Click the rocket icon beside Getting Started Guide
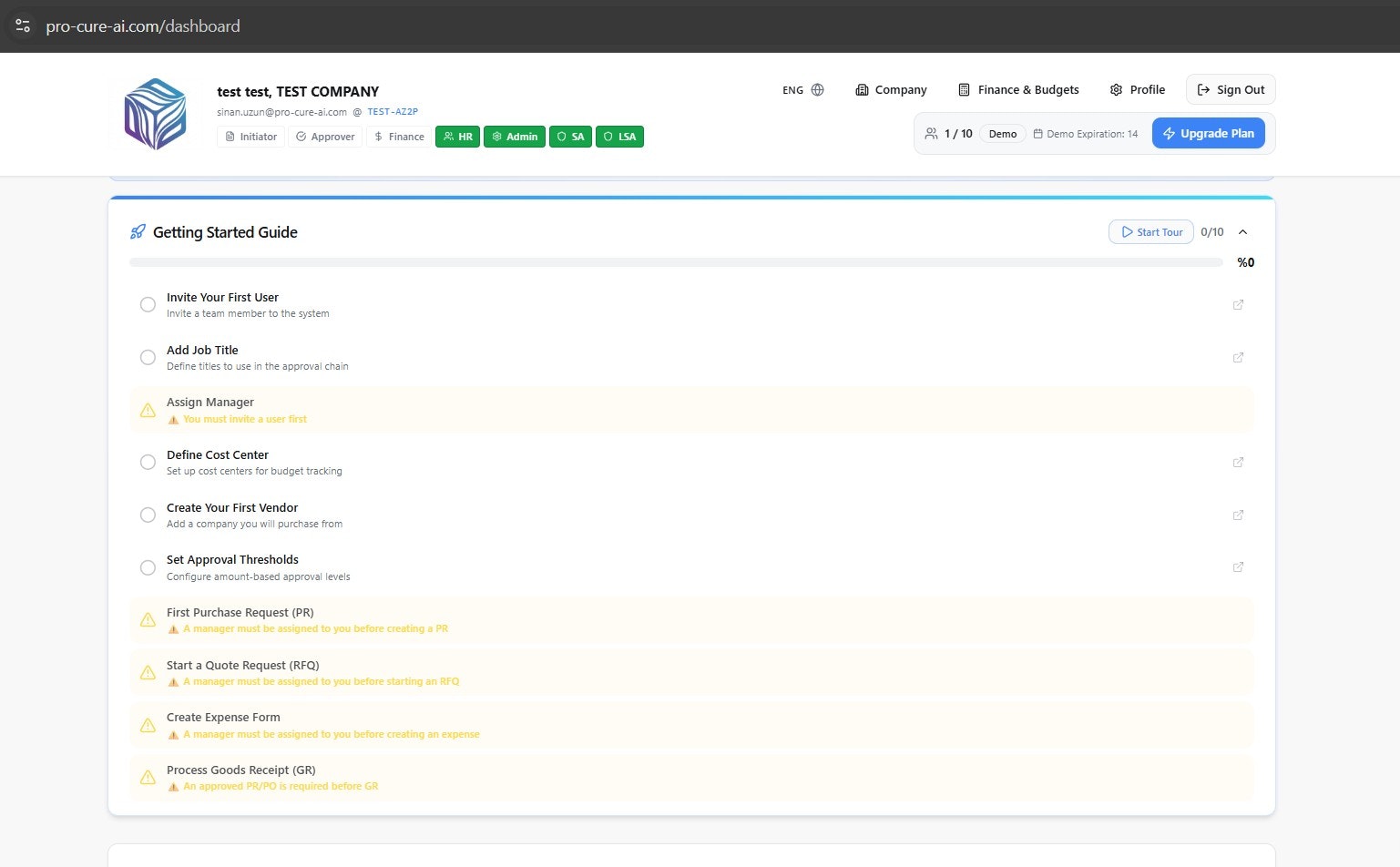The height and width of the screenshot is (867, 1400). 138,231
